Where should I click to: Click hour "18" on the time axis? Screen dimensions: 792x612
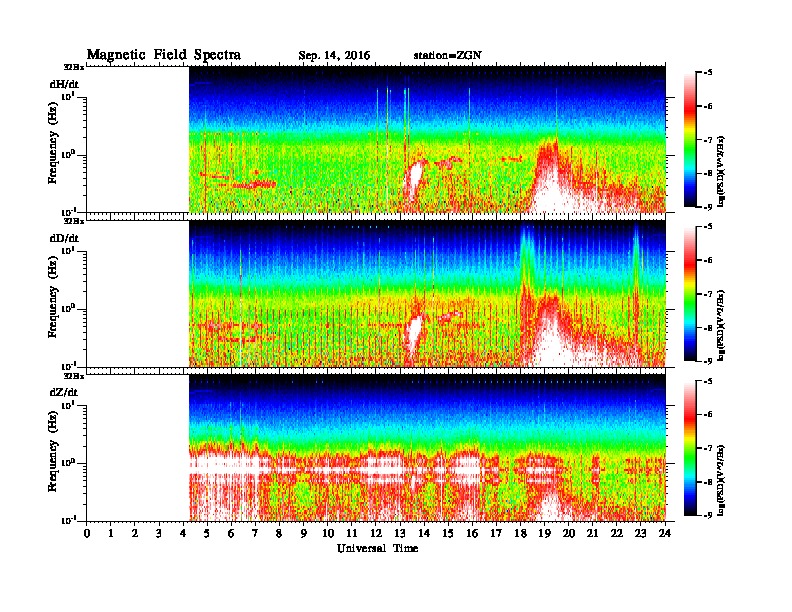point(520,534)
